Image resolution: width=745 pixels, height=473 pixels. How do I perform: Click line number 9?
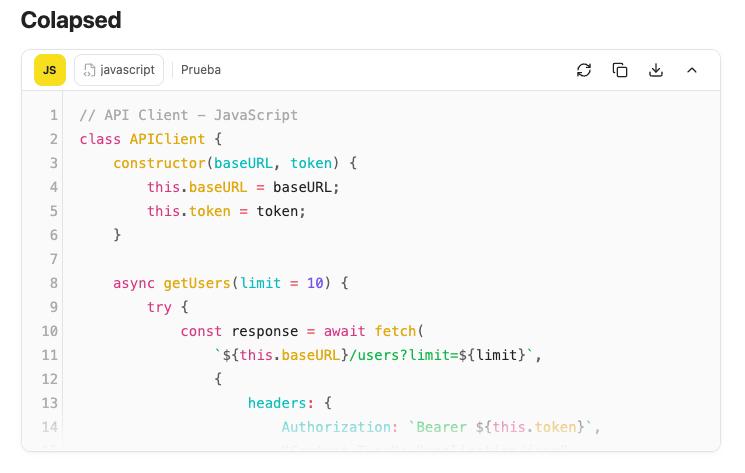tap(54, 307)
